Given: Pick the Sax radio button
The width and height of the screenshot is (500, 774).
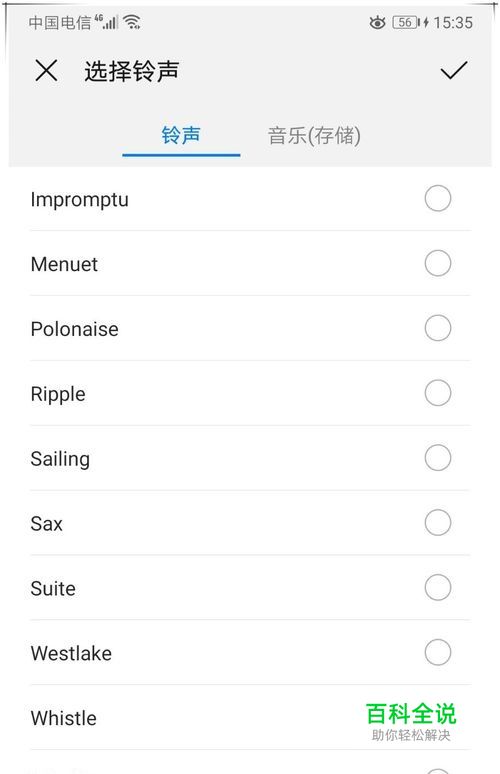Looking at the screenshot, I should coord(438,523).
